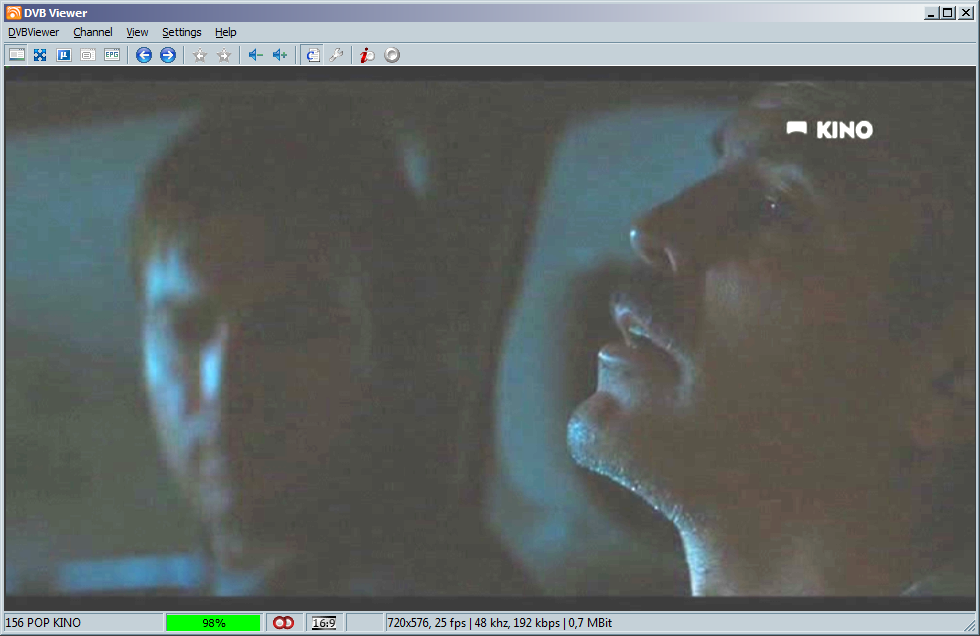Go to previous channel with left arrow
Image resolution: width=980 pixels, height=636 pixels.
144,55
